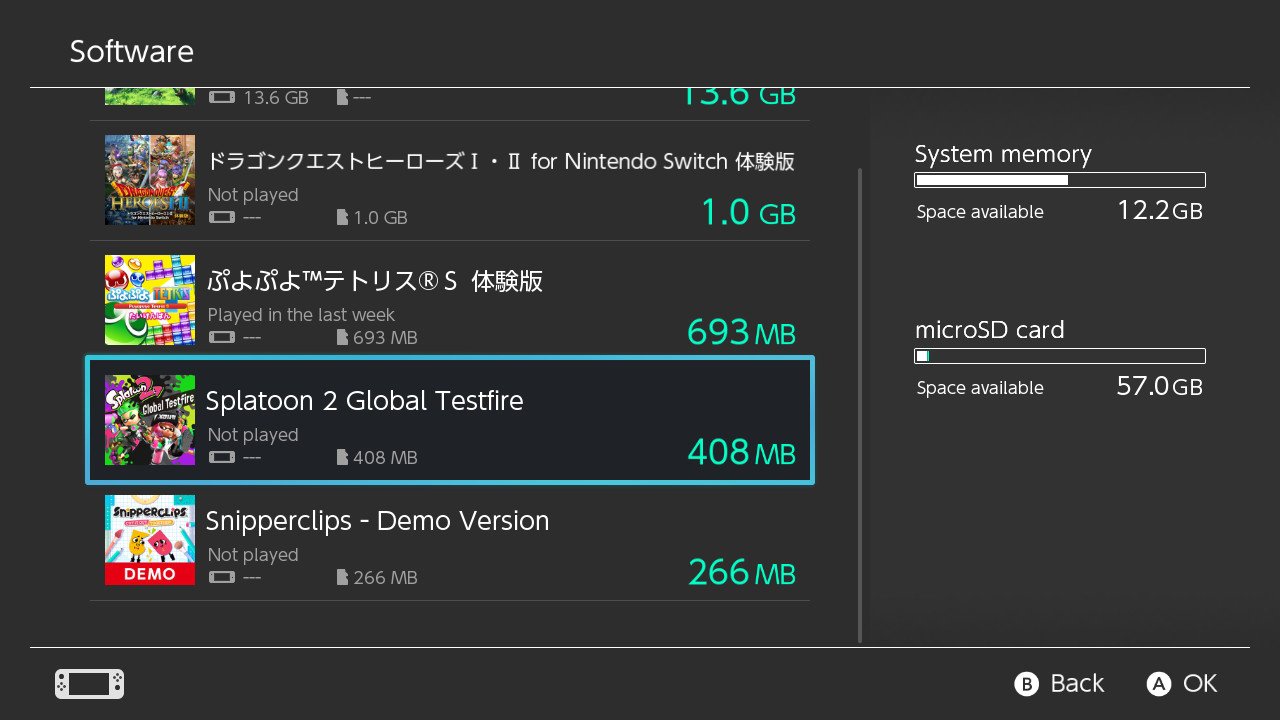Click the console memory icon in Splatoon row
1280x720 pixels.
tap(222, 458)
